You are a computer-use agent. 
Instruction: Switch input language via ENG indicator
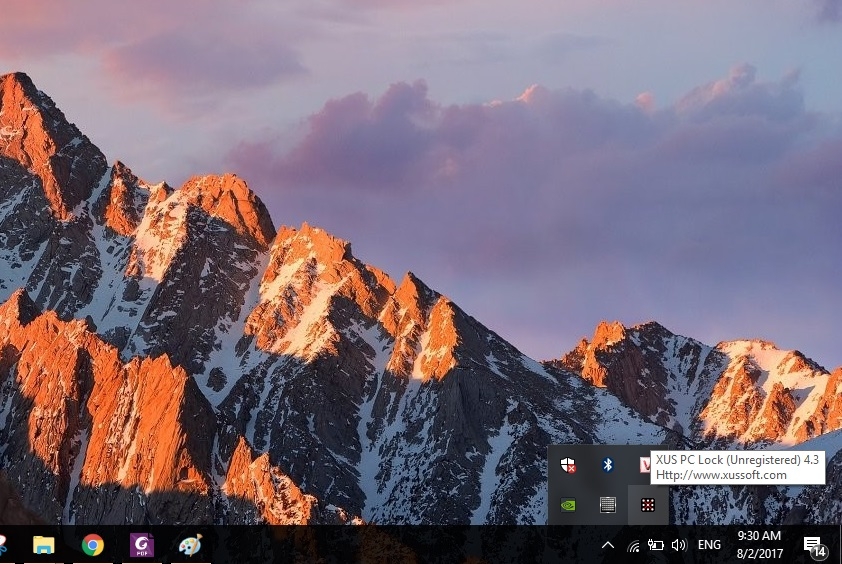709,545
